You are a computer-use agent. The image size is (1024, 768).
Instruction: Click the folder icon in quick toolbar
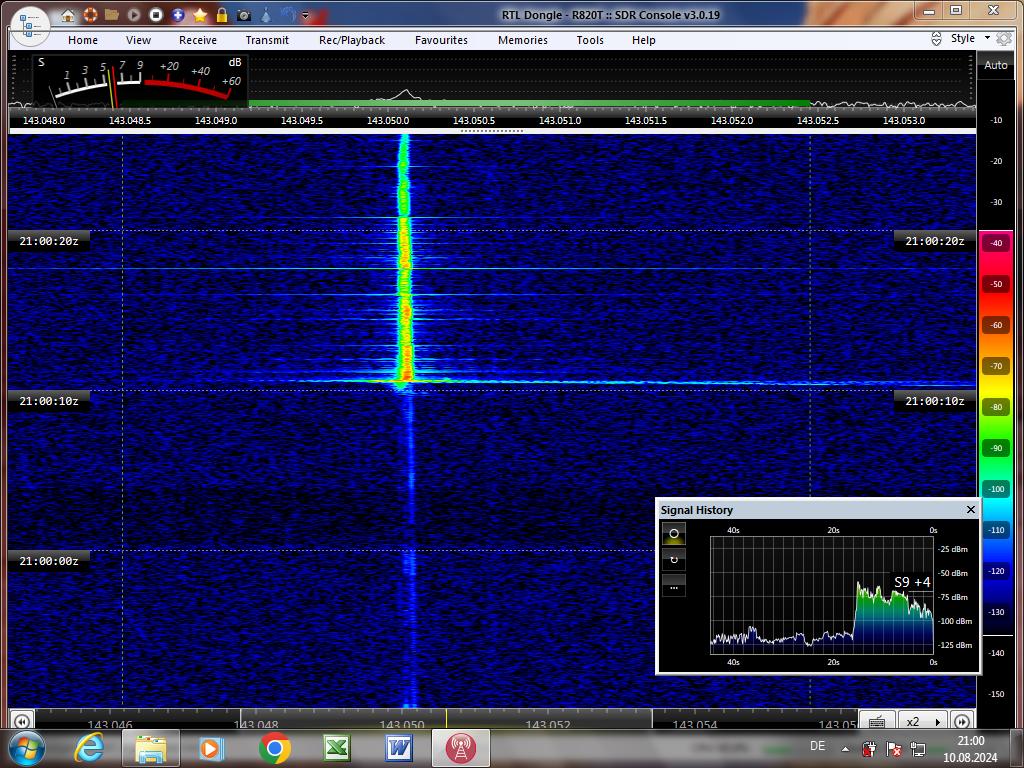pyautogui.click(x=112, y=14)
